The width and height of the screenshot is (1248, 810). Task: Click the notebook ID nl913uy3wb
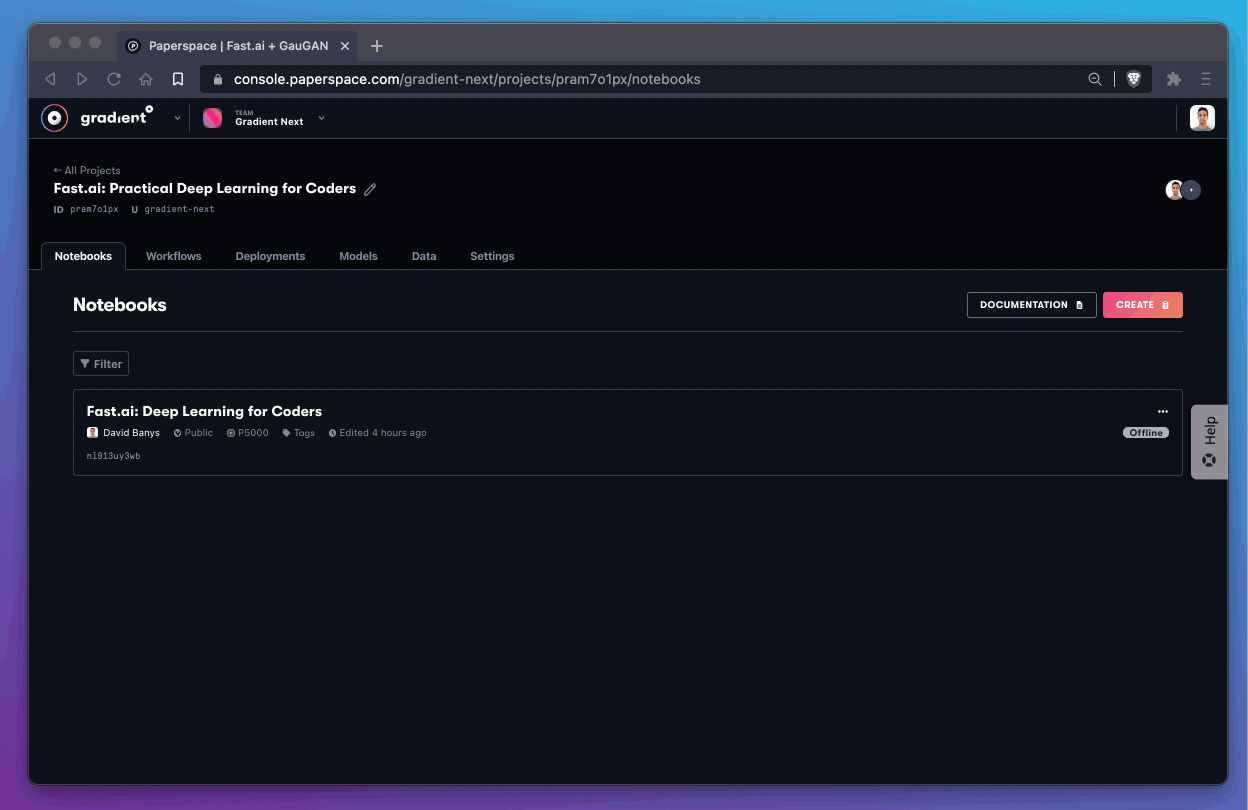click(x=114, y=456)
